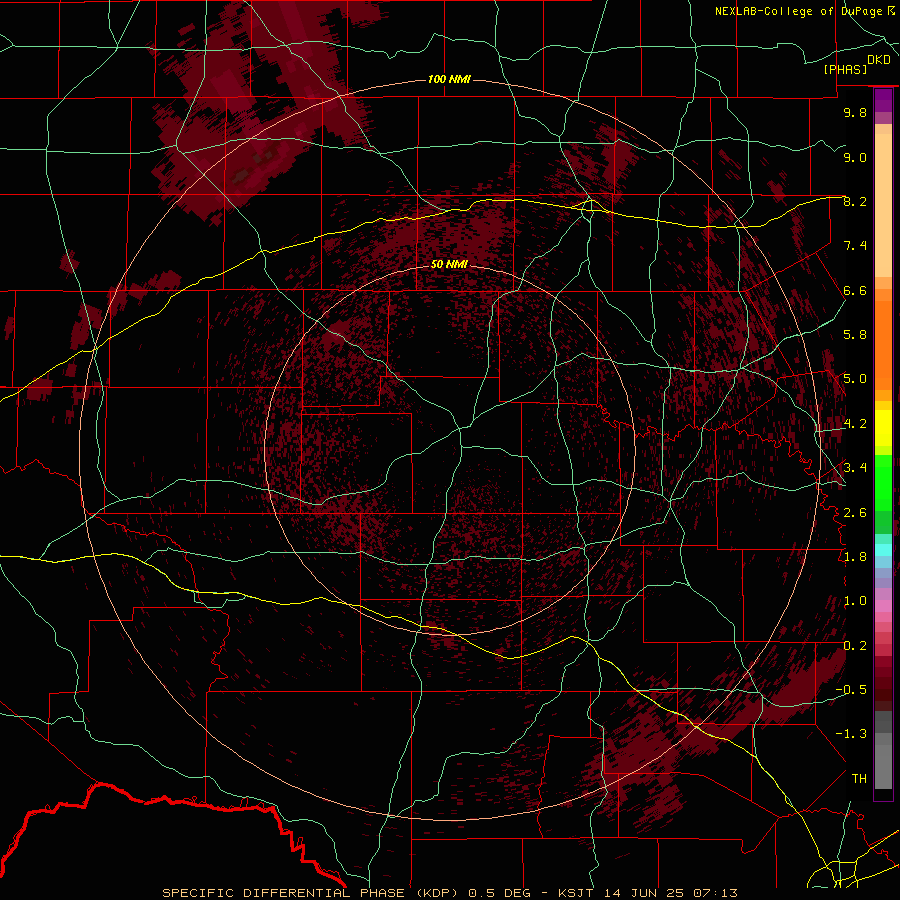Select the 3.4 scale value
This screenshot has height=900, width=900.
tap(855, 468)
